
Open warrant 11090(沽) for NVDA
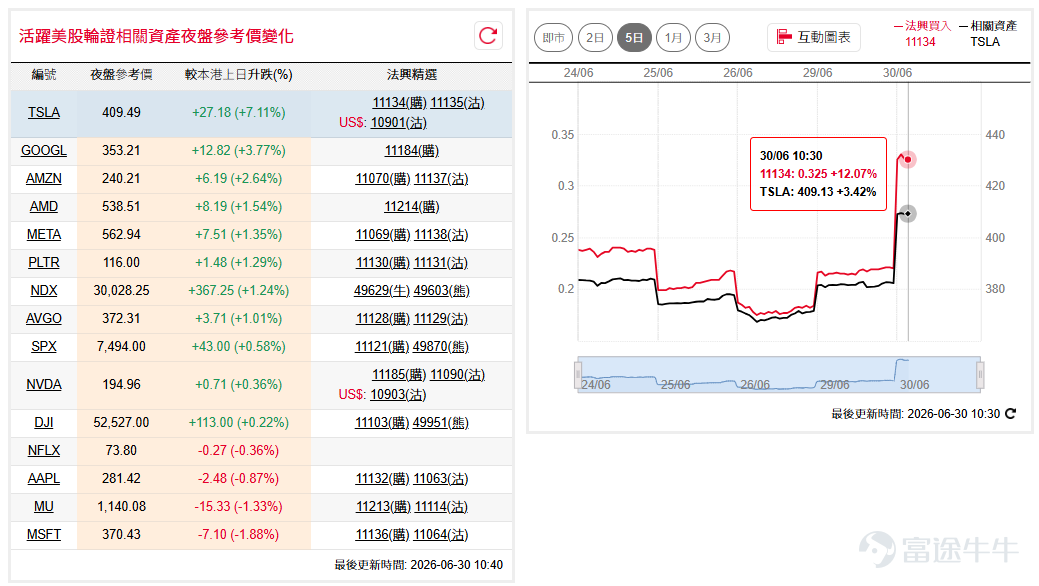[x=457, y=375]
